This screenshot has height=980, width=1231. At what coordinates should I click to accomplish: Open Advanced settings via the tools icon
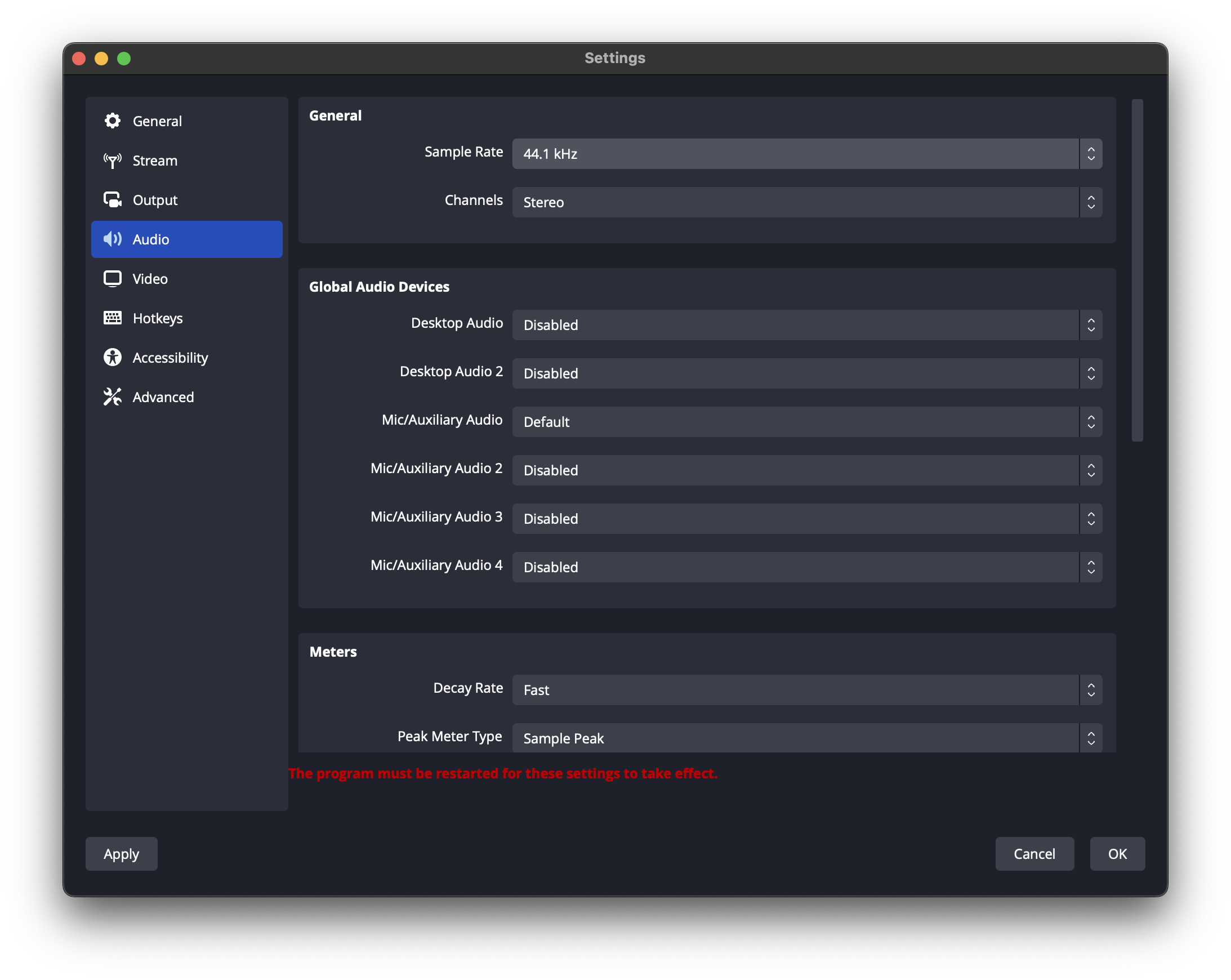point(113,397)
